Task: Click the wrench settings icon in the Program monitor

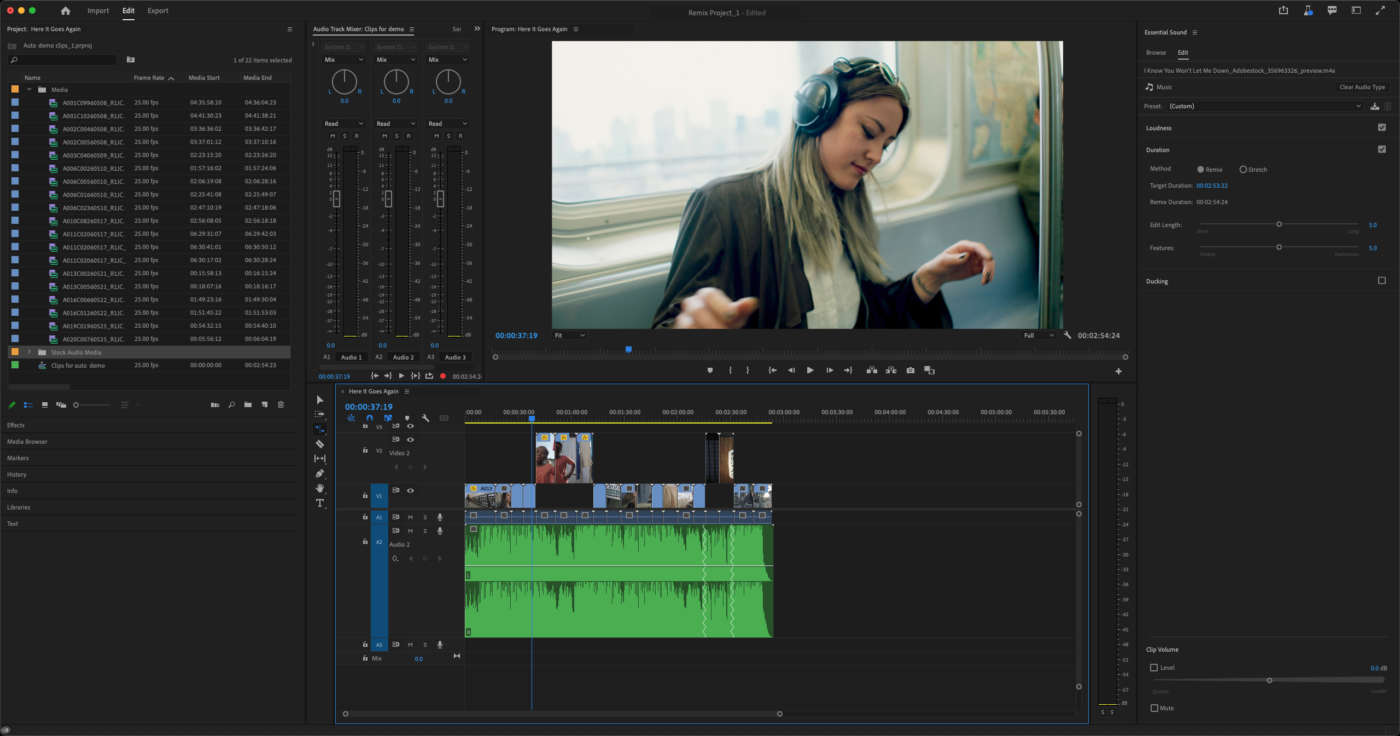Action: point(1068,336)
